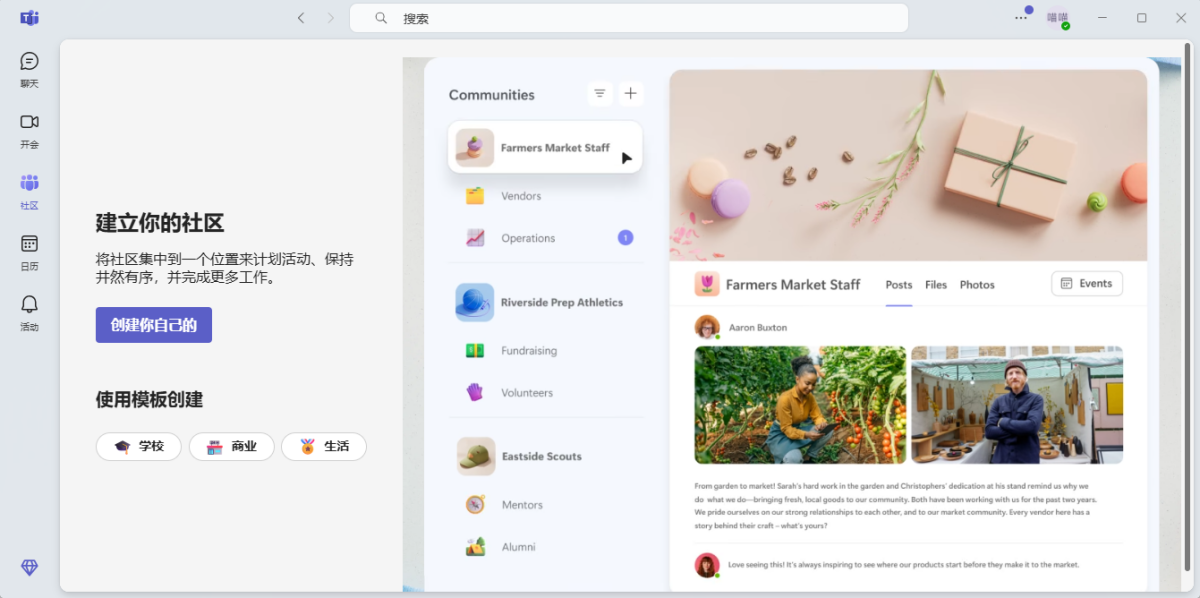Open the Photos tab
The image size is (1200, 598).
coord(976,284)
